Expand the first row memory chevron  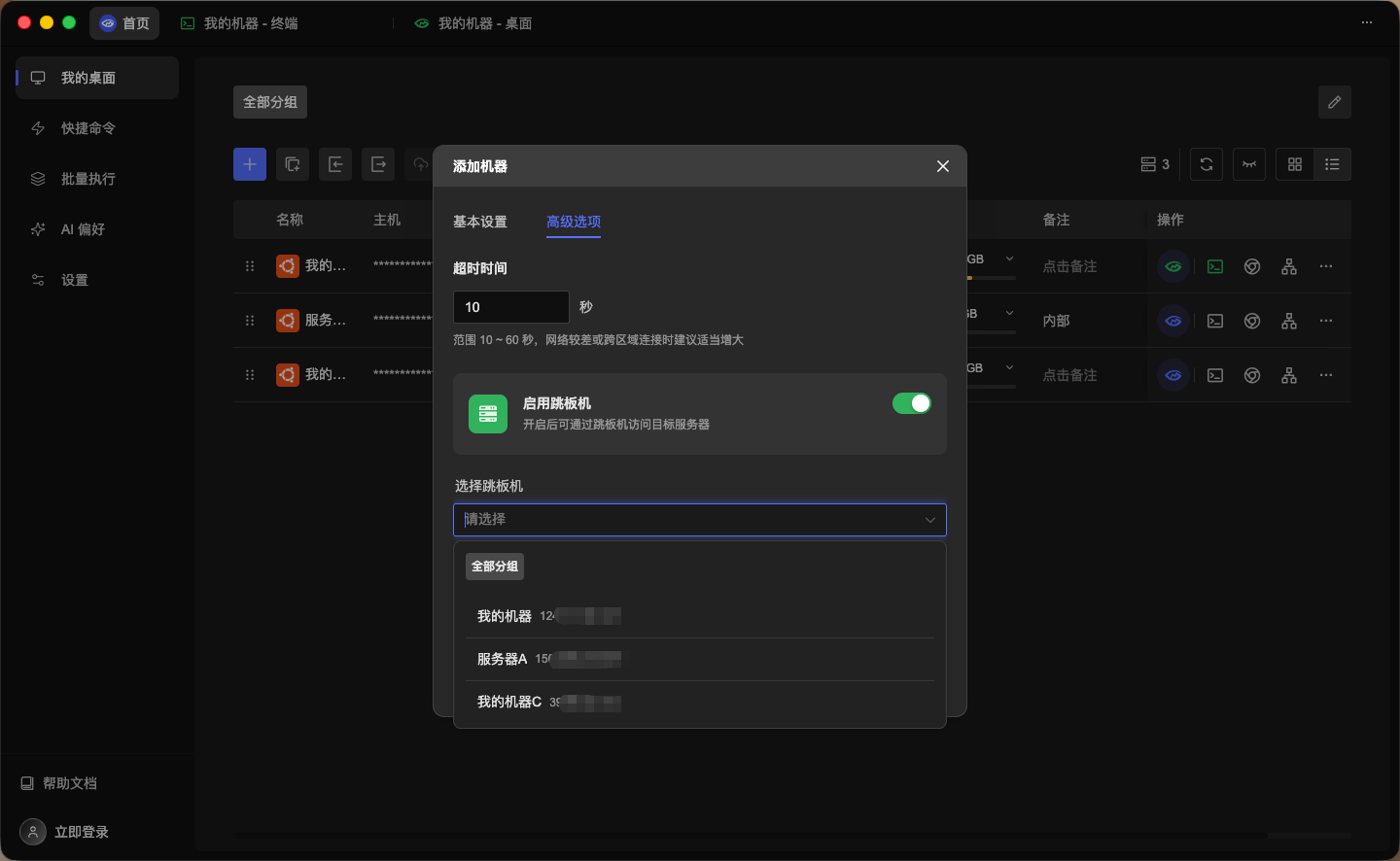[1009, 258]
